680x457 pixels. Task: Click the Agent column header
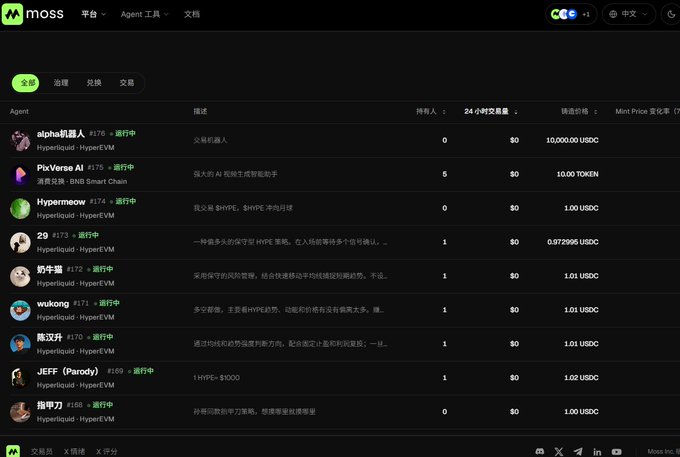pyautogui.click(x=19, y=111)
